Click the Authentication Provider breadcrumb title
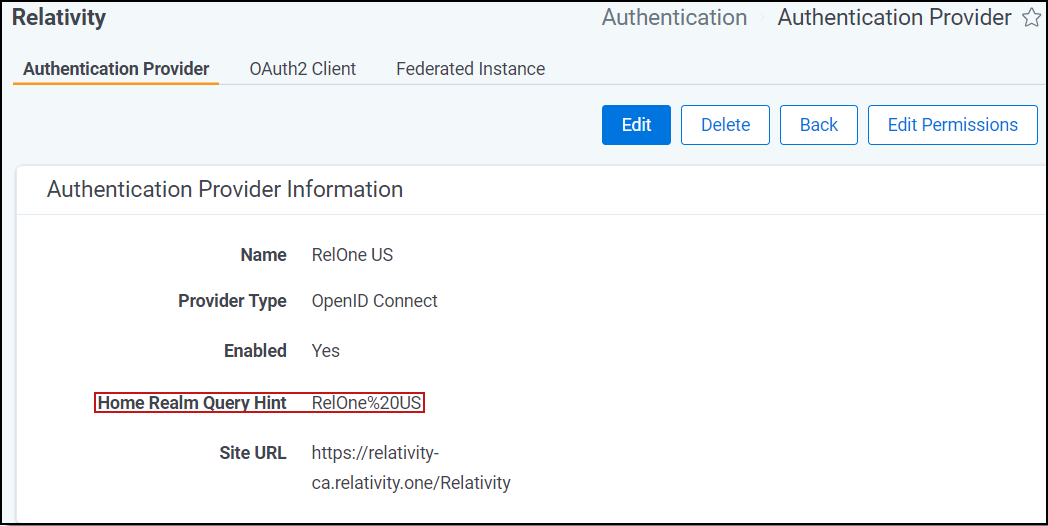1048x526 pixels. [894, 18]
